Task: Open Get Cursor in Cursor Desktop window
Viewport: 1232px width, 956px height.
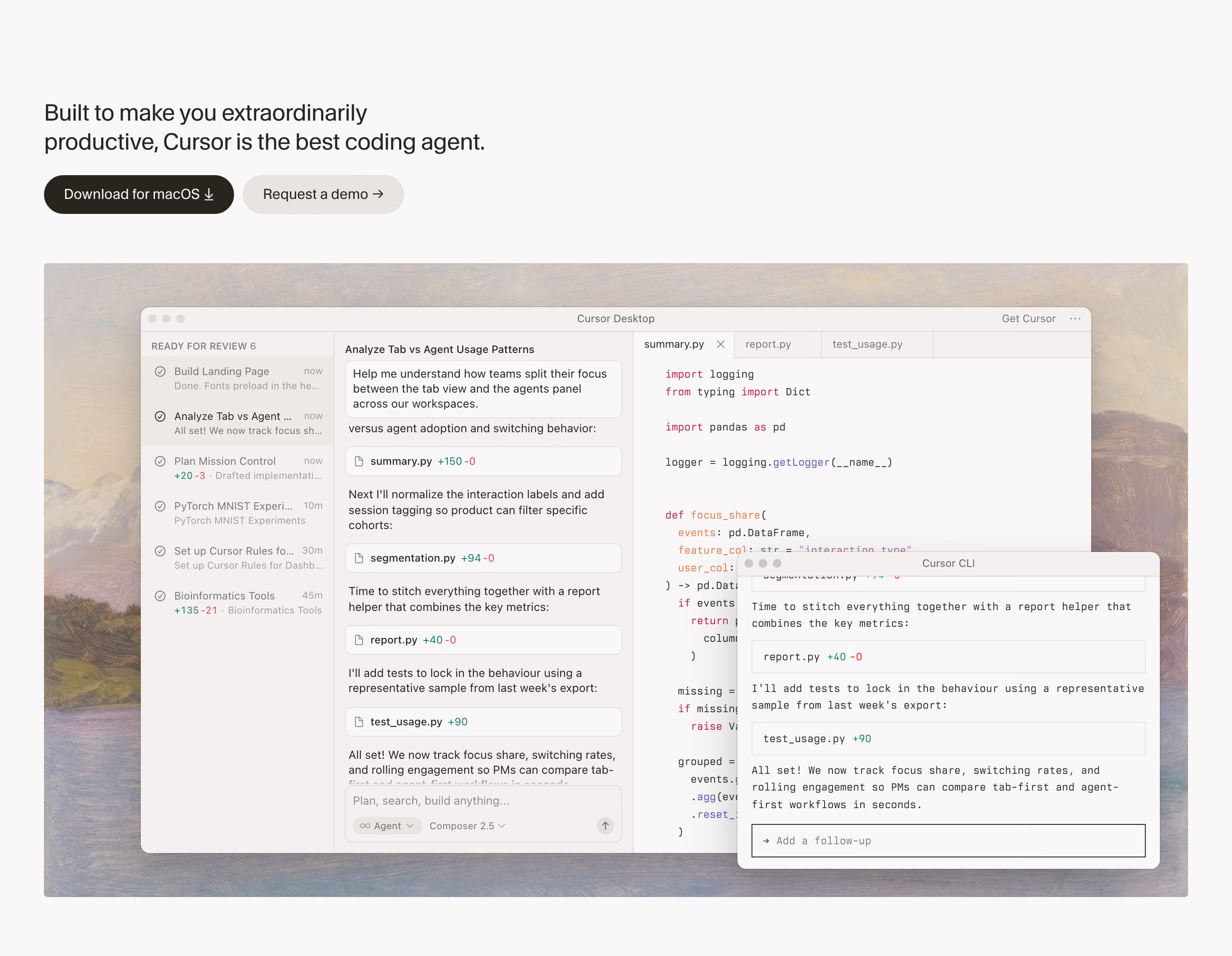Action: (x=1028, y=319)
